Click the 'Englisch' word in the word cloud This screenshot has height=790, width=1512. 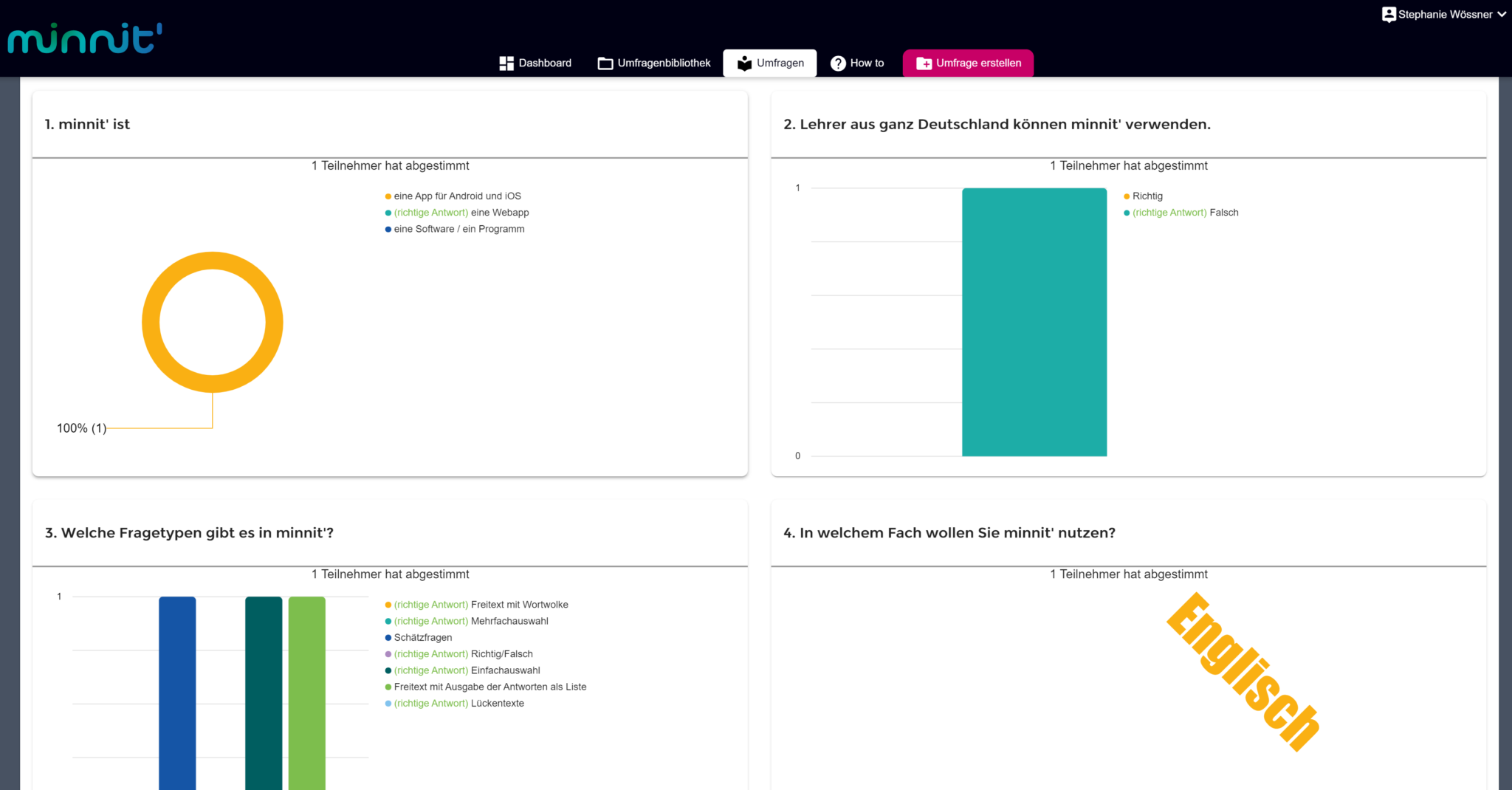pos(1243,672)
